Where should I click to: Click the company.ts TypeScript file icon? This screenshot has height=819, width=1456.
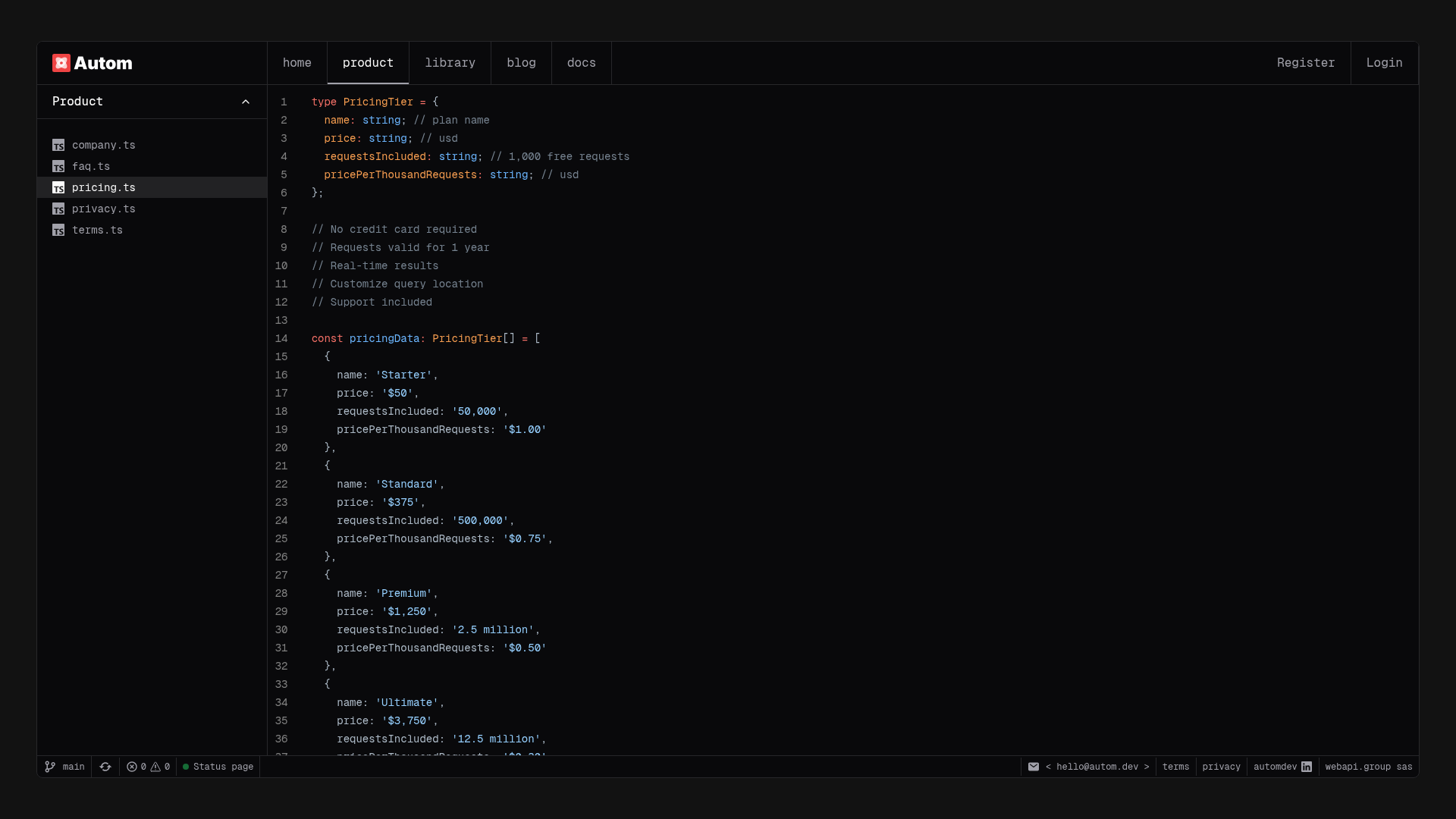pyautogui.click(x=58, y=145)
